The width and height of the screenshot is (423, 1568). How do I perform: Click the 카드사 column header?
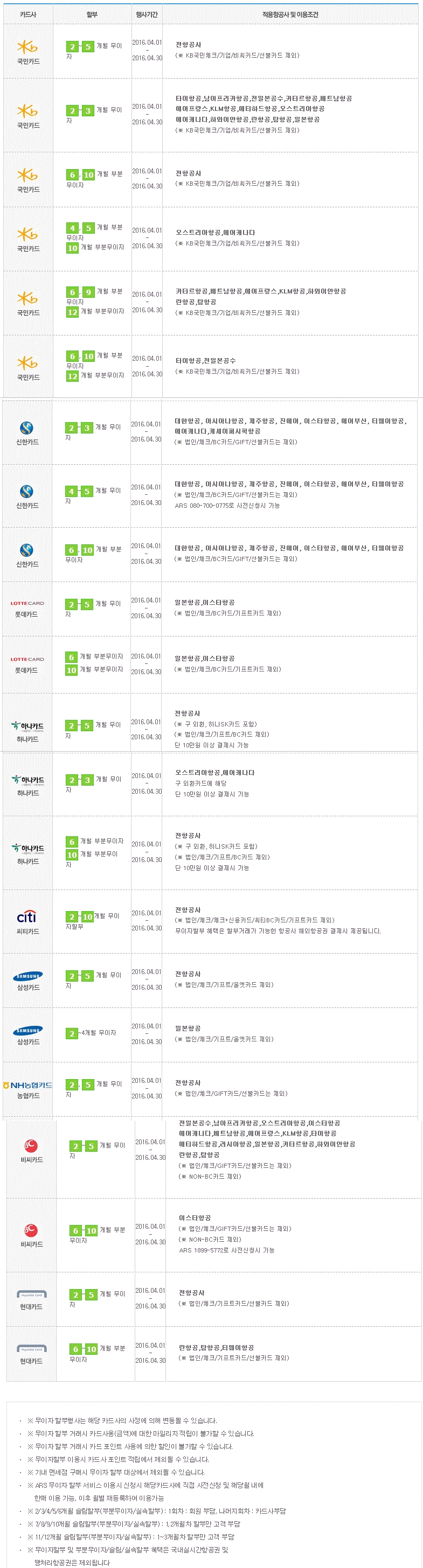coord(28,14)
